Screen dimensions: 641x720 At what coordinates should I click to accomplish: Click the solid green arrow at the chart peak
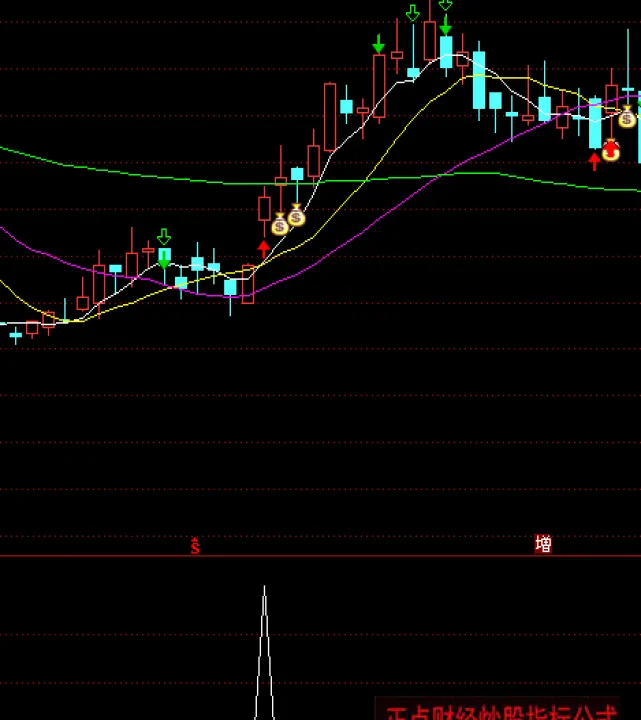pyautogui.click(x=445, y=24)
